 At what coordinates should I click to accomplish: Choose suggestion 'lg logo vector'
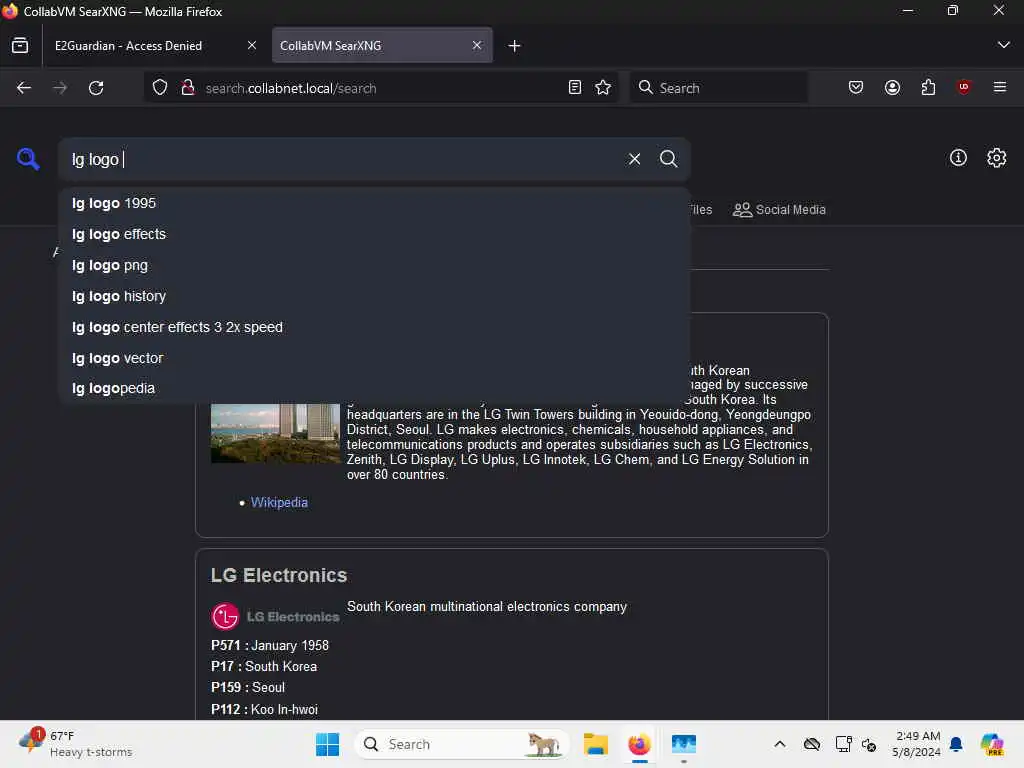[374, 358]
